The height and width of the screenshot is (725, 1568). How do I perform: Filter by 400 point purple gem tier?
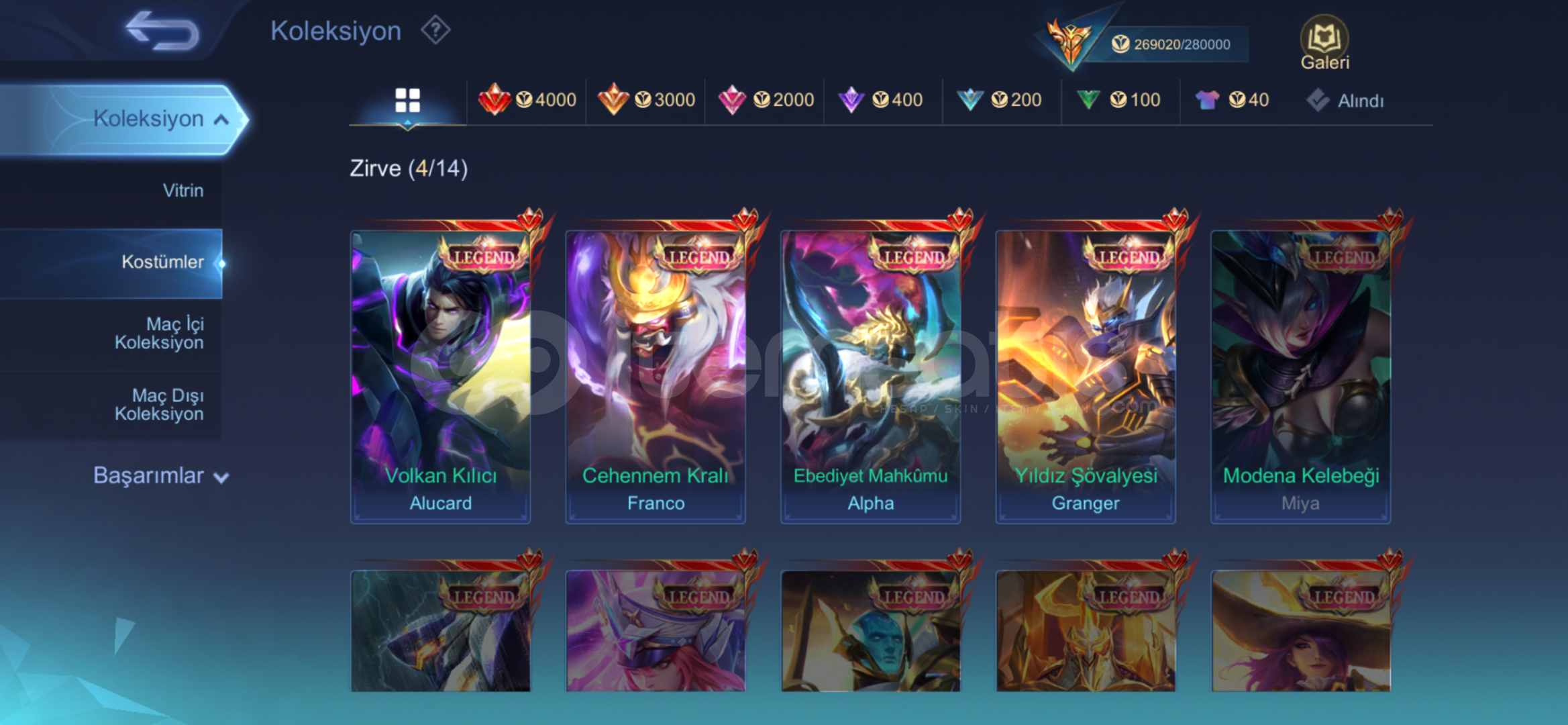881,100
